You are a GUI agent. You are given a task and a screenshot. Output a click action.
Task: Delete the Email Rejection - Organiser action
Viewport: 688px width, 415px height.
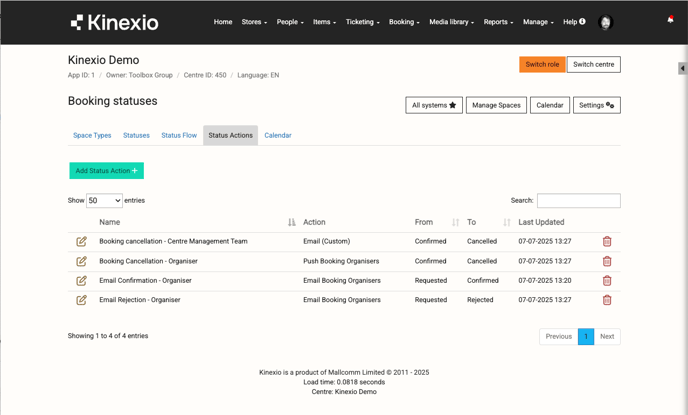point(607,300)
